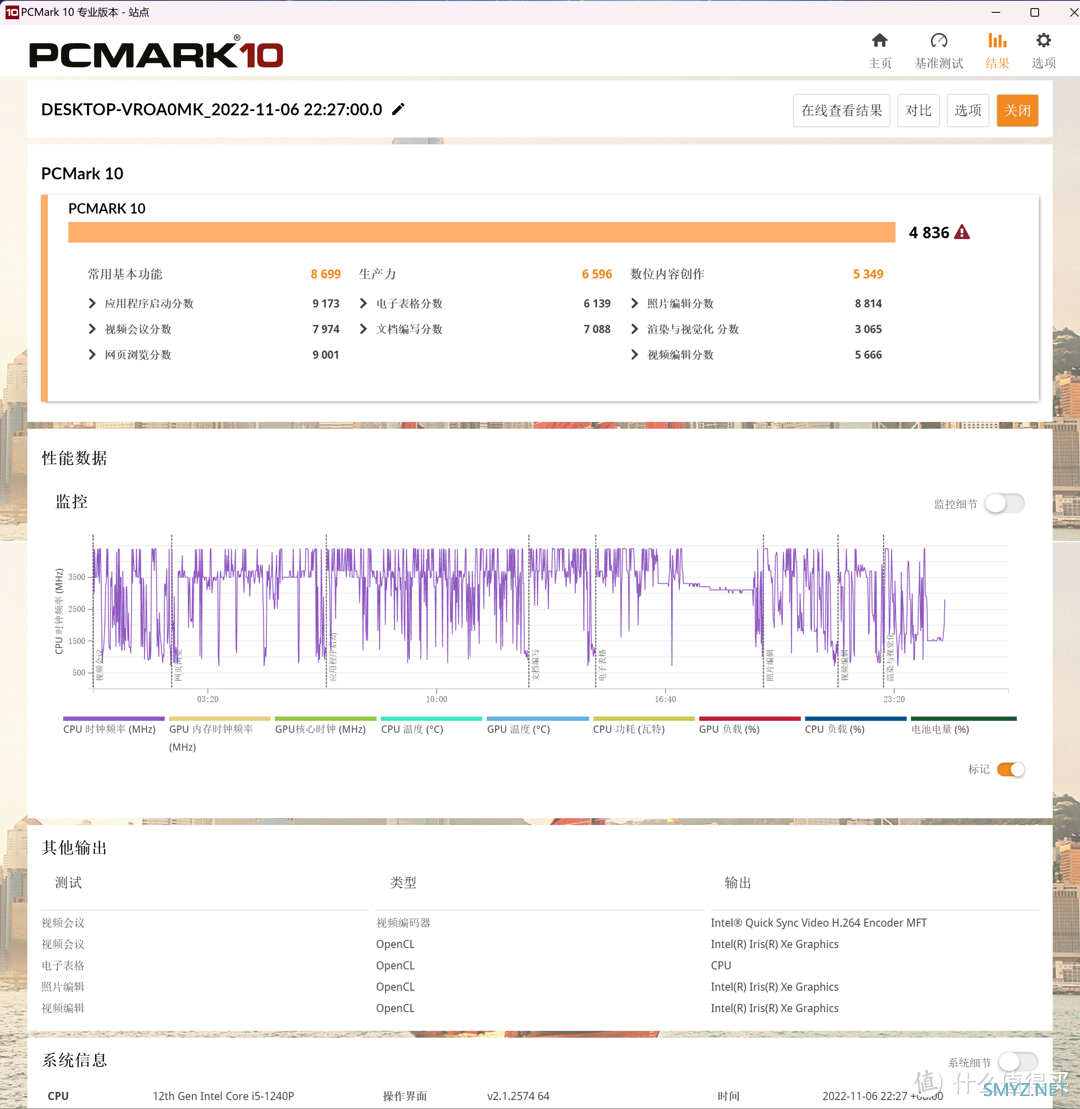Select CPU 时钟频率 (MHz) legend item
Screen dimensions: 1080x1109
112,726
